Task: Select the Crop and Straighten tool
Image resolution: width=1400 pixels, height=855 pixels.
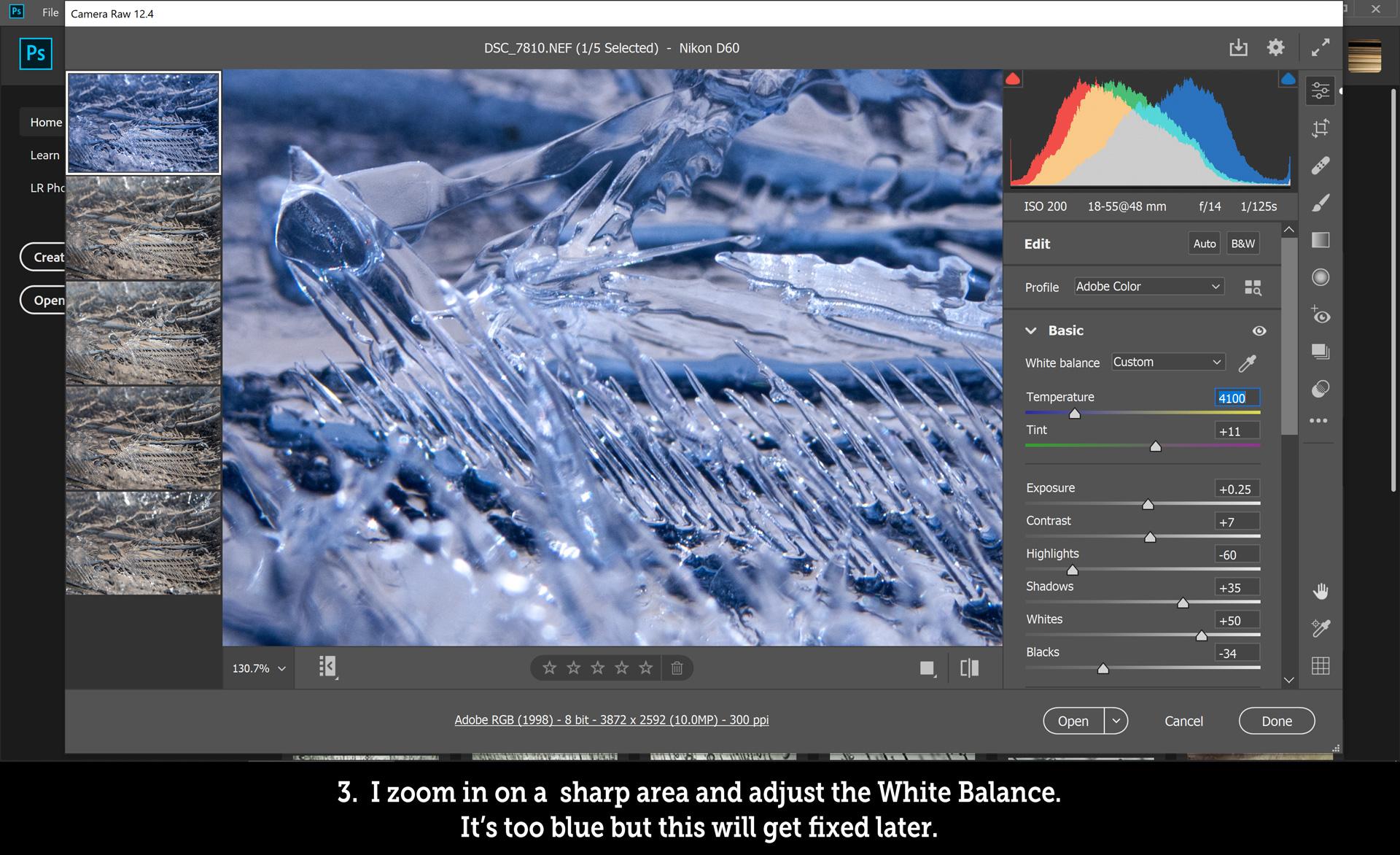Action: pyautogui.click(x=1322, y=128)
